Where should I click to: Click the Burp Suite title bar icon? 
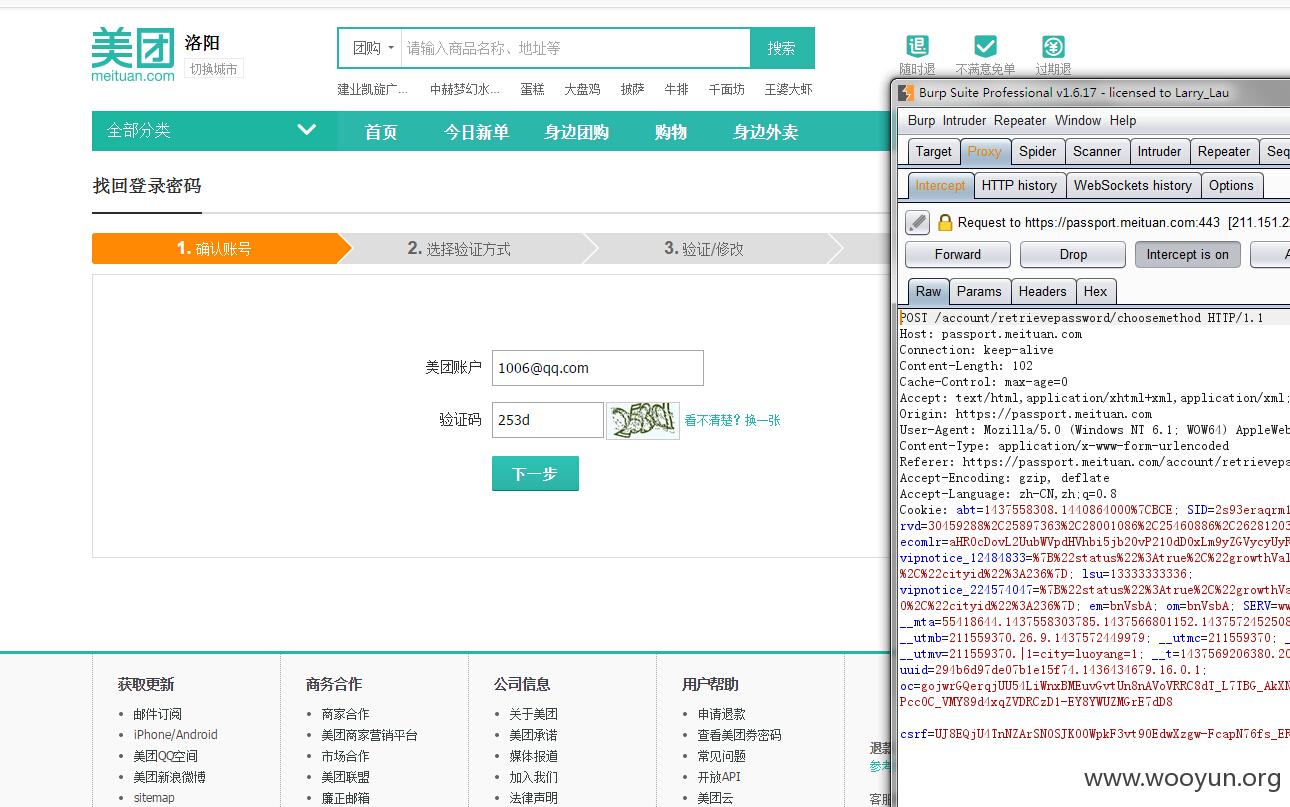tap(905, 93)
